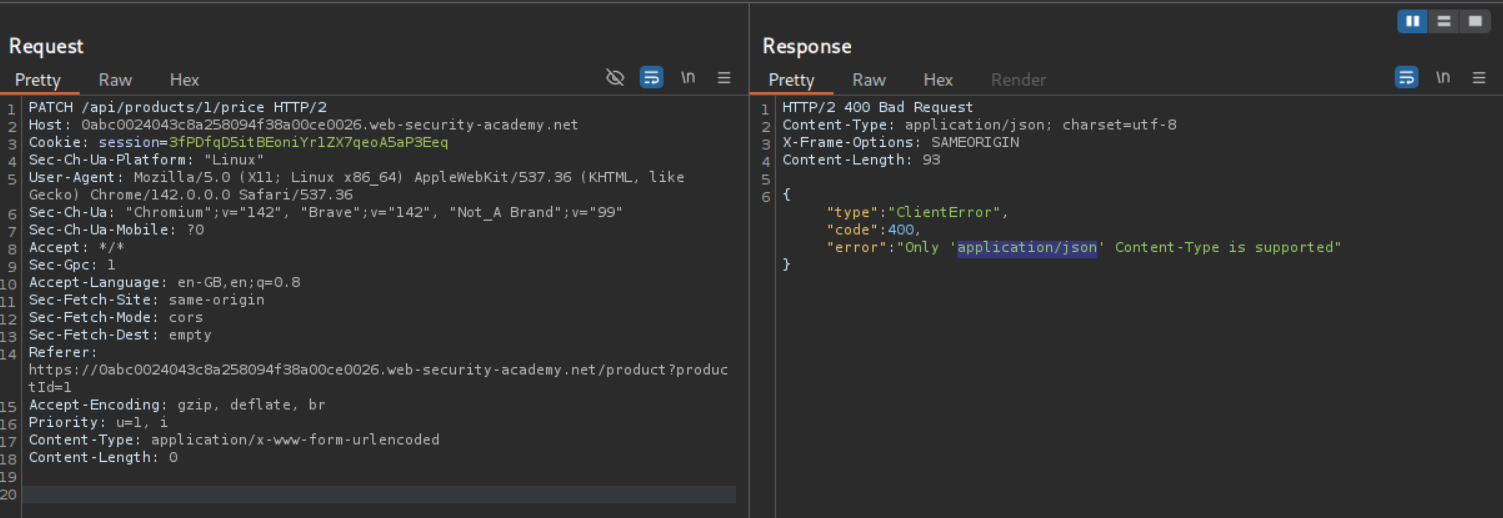Click the PATCH /api/products/1/price request line
Viewport: 1503px width, 518px height.
[x=177, y=107]
